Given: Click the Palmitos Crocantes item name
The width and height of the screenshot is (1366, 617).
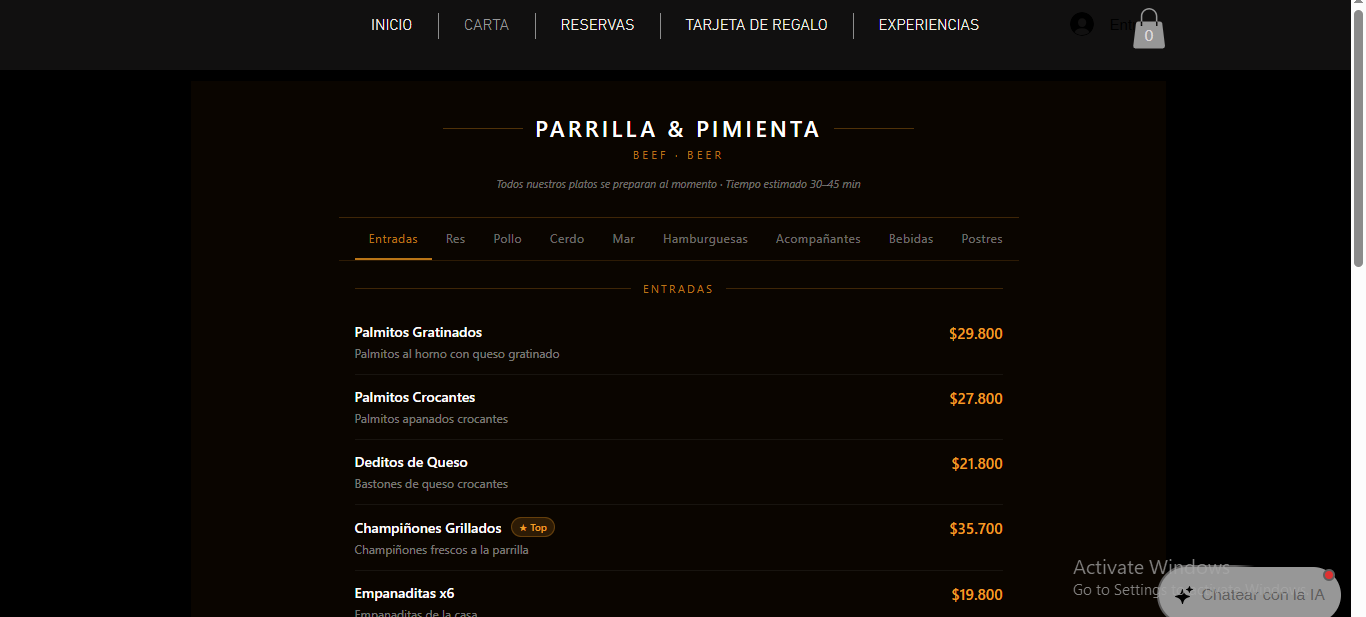Looking at the screenshot, I should click(x=415, y=397).
